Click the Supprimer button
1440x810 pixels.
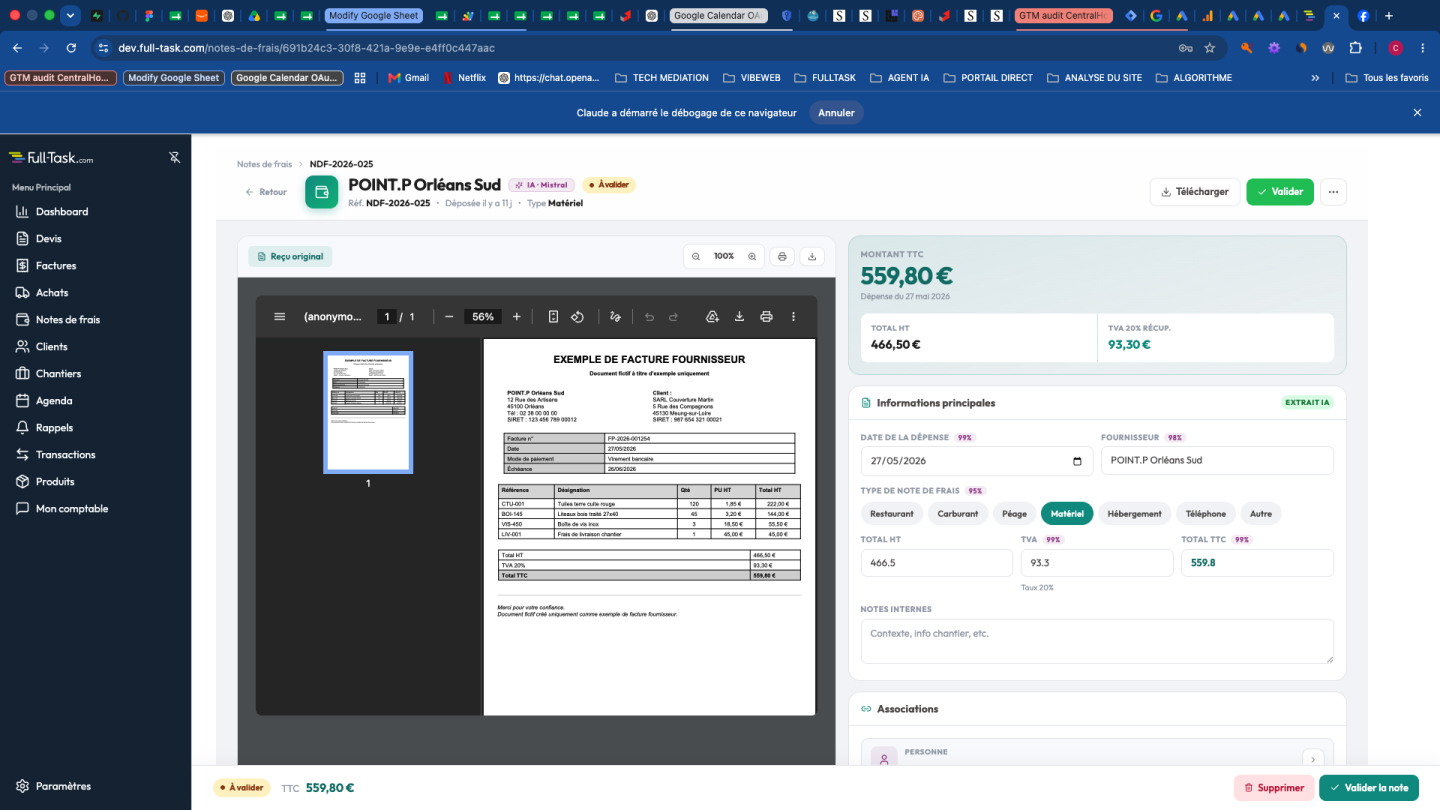1273,788
